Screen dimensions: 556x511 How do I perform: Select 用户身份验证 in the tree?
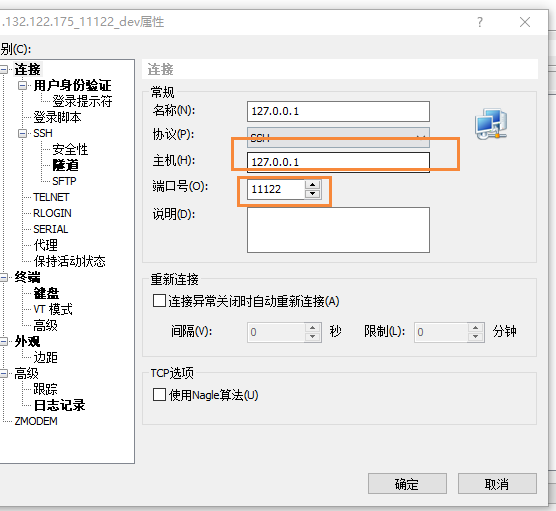pos(72,85)
